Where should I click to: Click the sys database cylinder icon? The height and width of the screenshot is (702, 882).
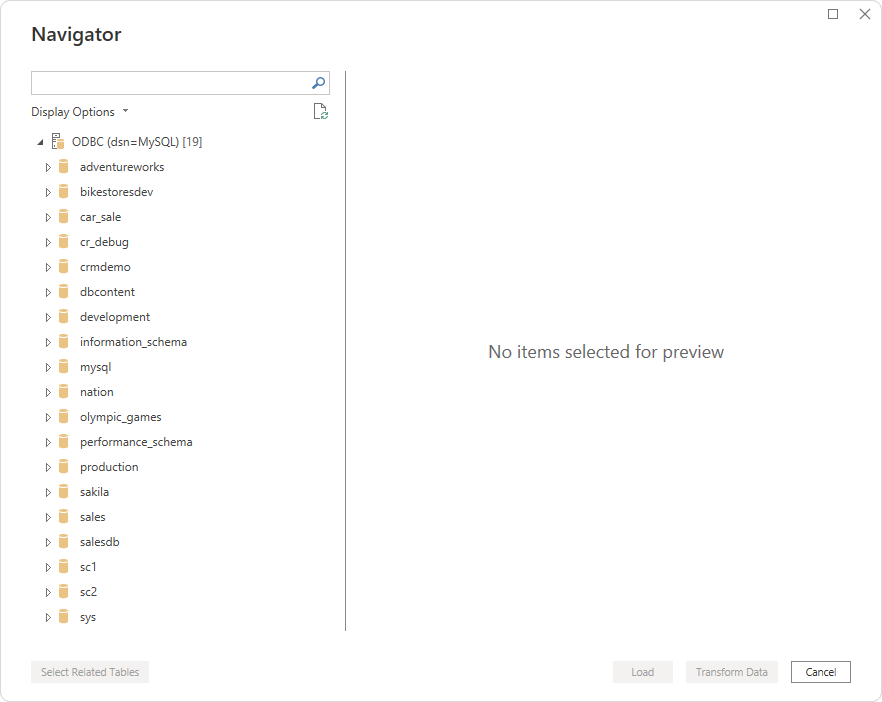[64, 617]
